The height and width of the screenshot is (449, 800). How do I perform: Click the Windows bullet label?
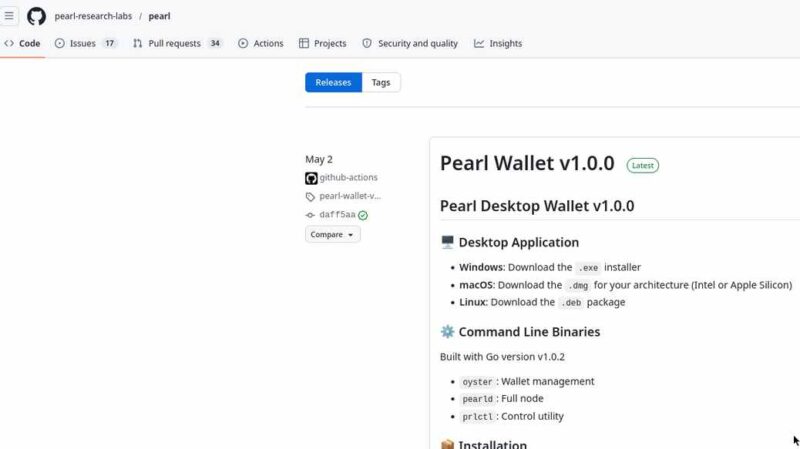click(481, 267)
